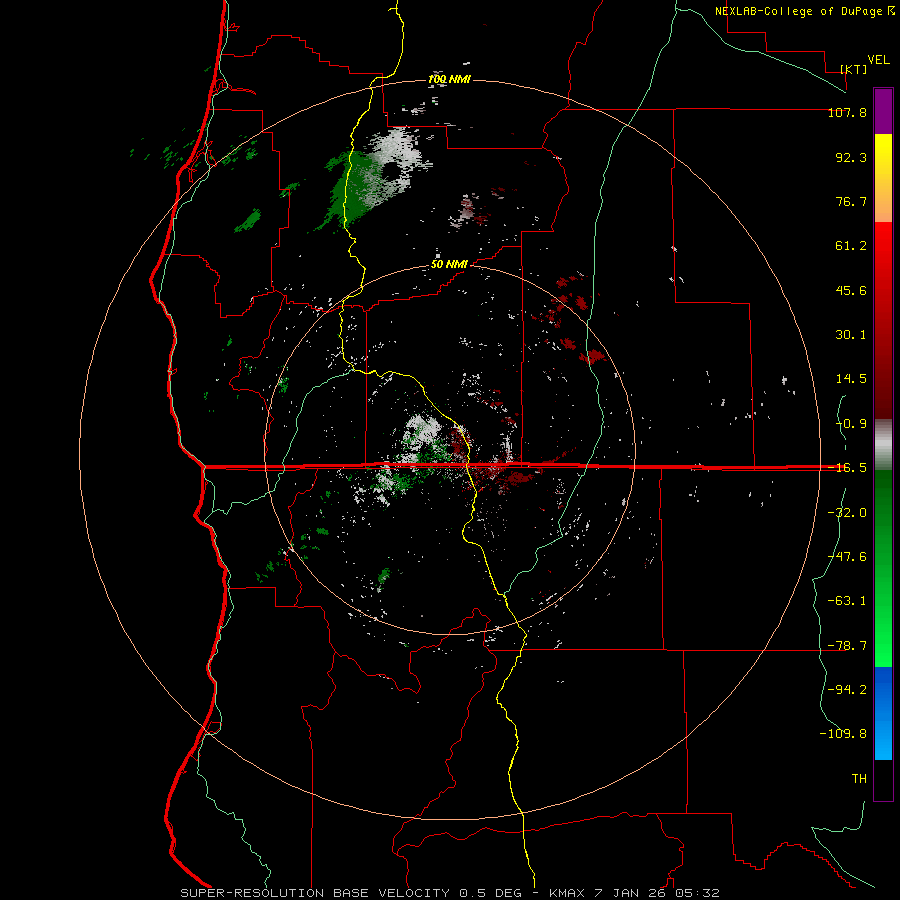This screenshot has width=900, height=900.
Task: Click the black range-folded hole in northern echo
Action: 390,171
